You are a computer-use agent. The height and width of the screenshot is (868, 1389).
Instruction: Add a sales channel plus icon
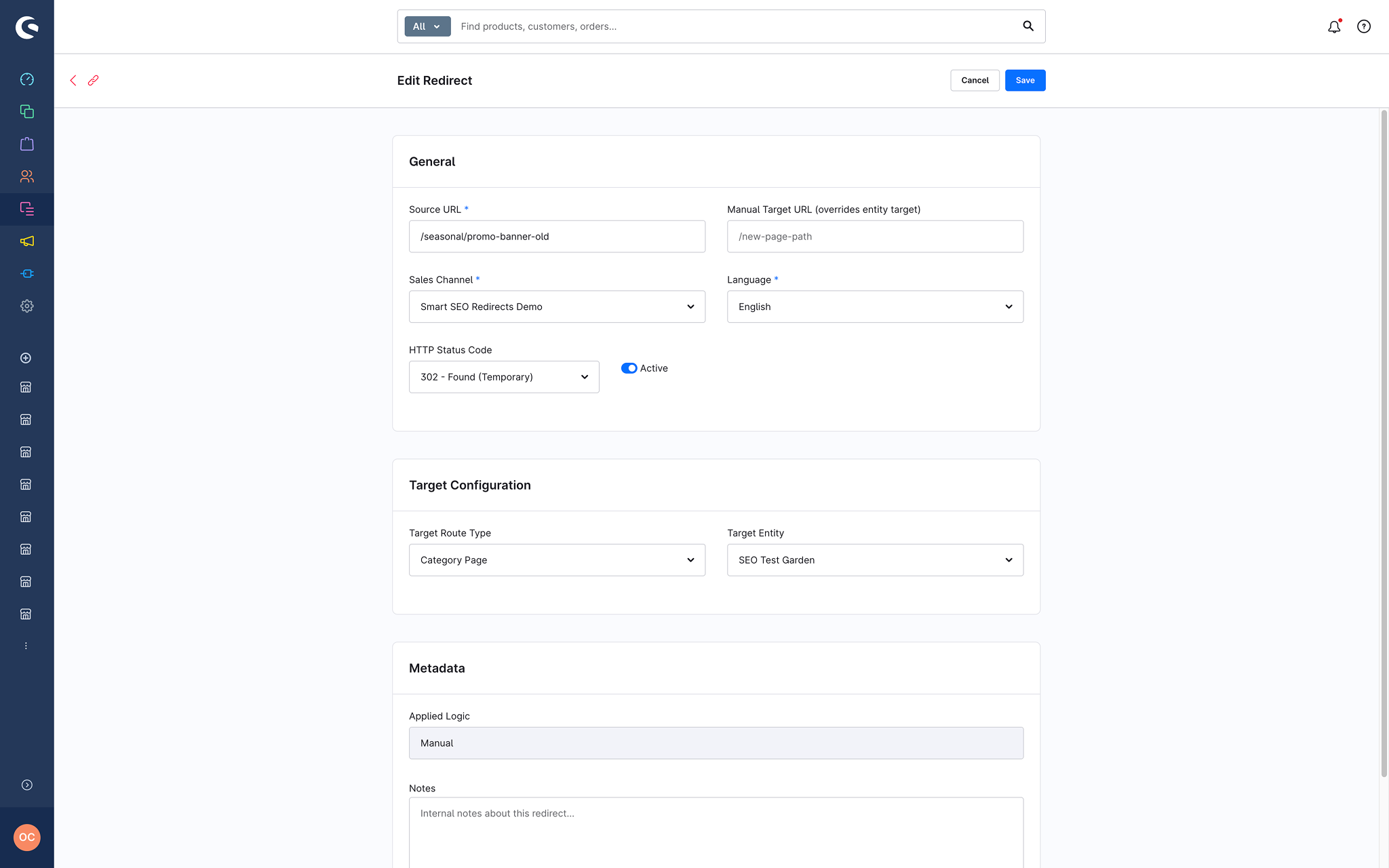pos(26,358)
